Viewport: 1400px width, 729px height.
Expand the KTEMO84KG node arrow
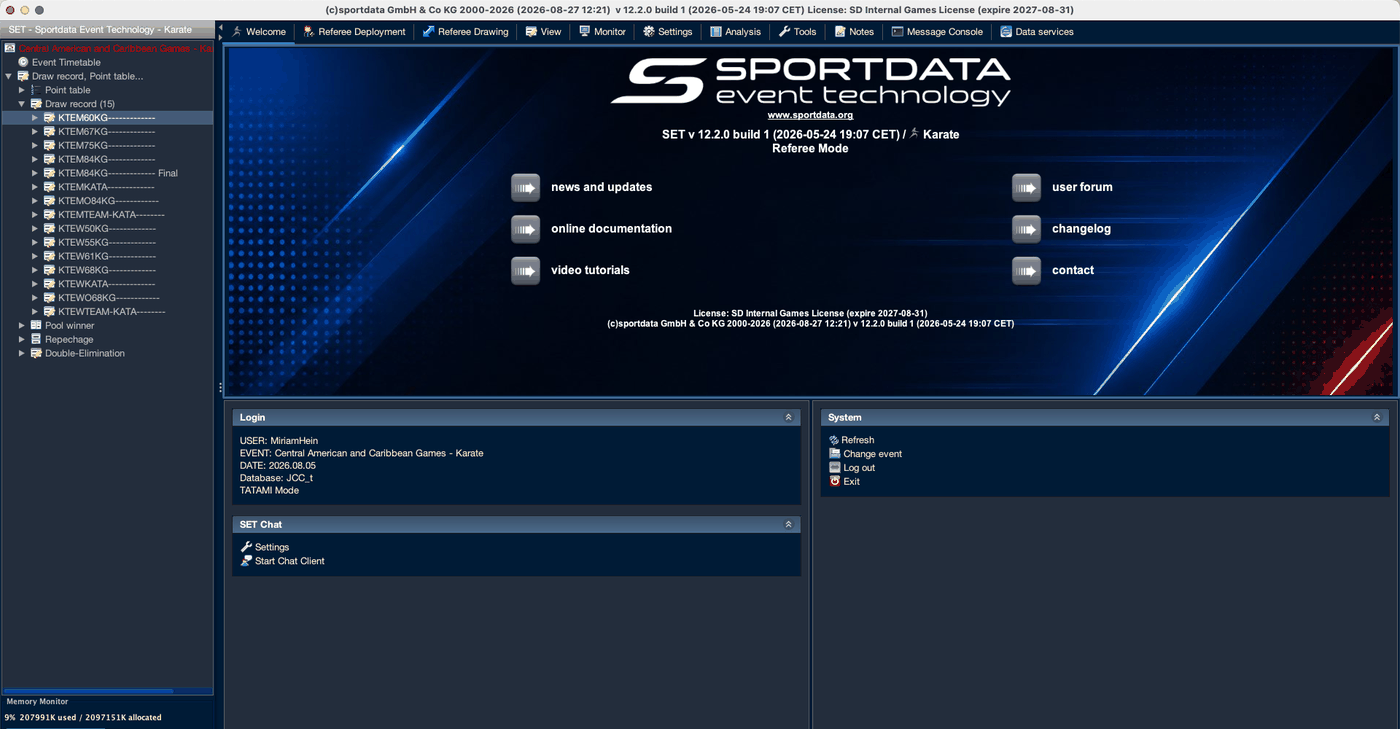point(35,201)
